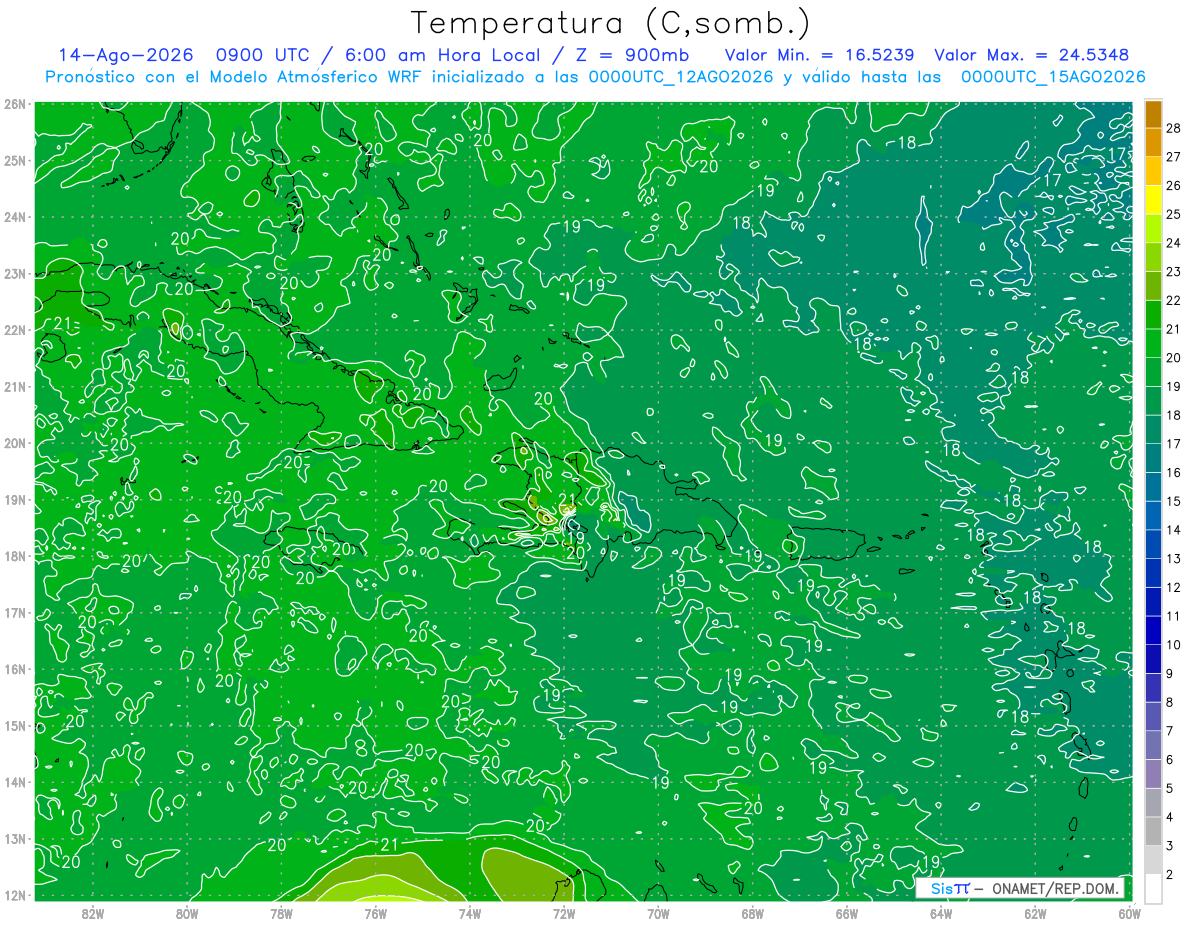Click legend value 12 on color scale
The width and height of the screenshot is (1200, 927).
(x=1172, y=587)
